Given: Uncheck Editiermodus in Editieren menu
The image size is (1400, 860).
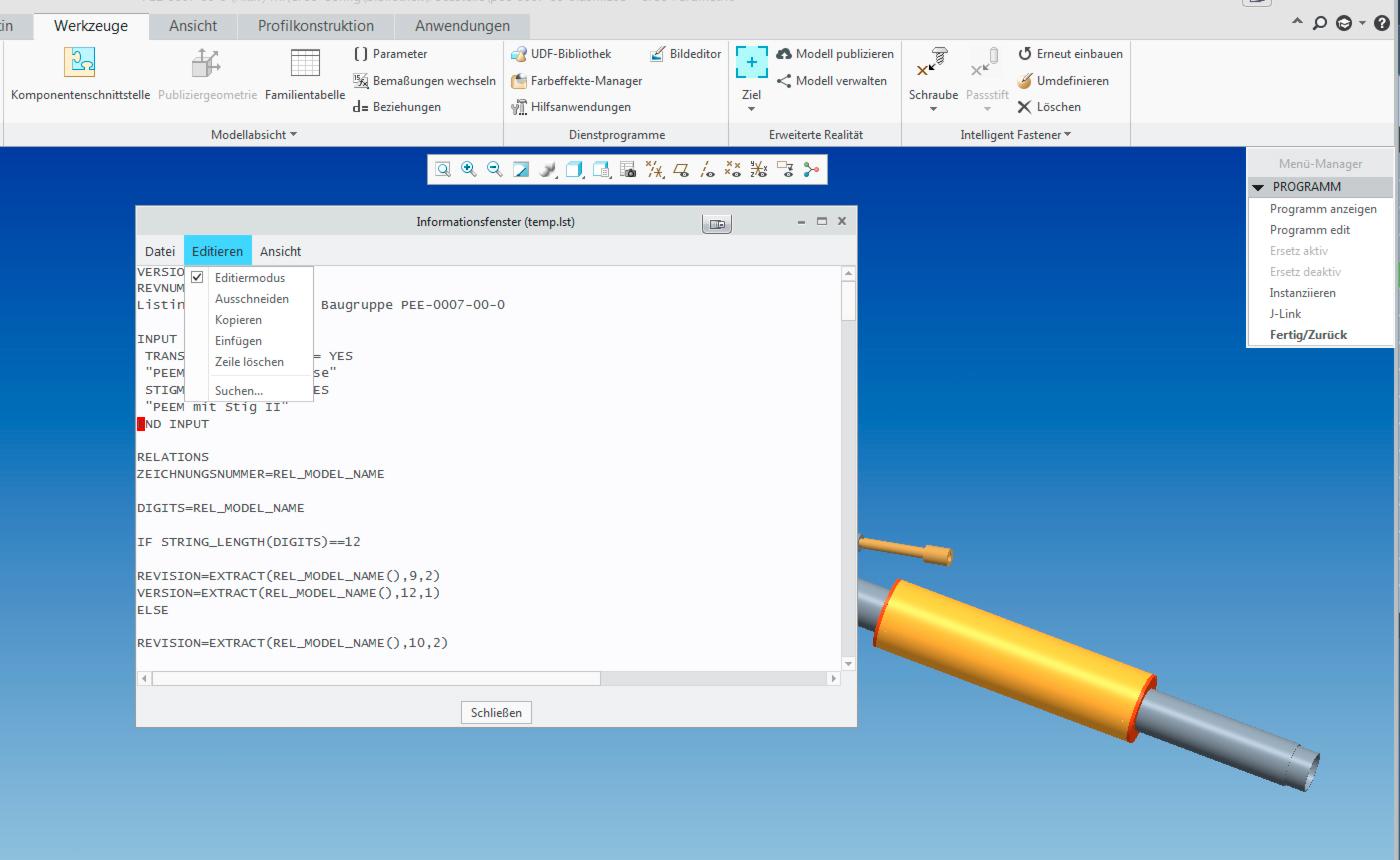Looking at the screenshot, I should 250,278.
